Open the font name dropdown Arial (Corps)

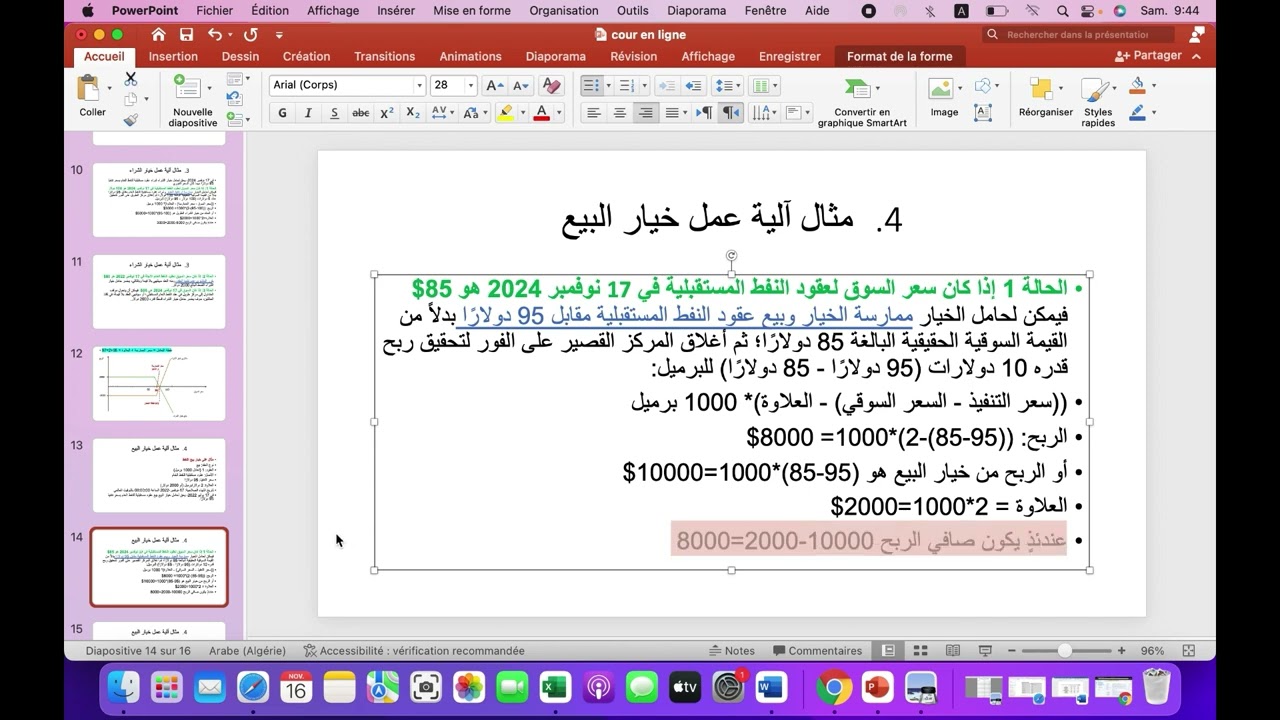point(420,85)
